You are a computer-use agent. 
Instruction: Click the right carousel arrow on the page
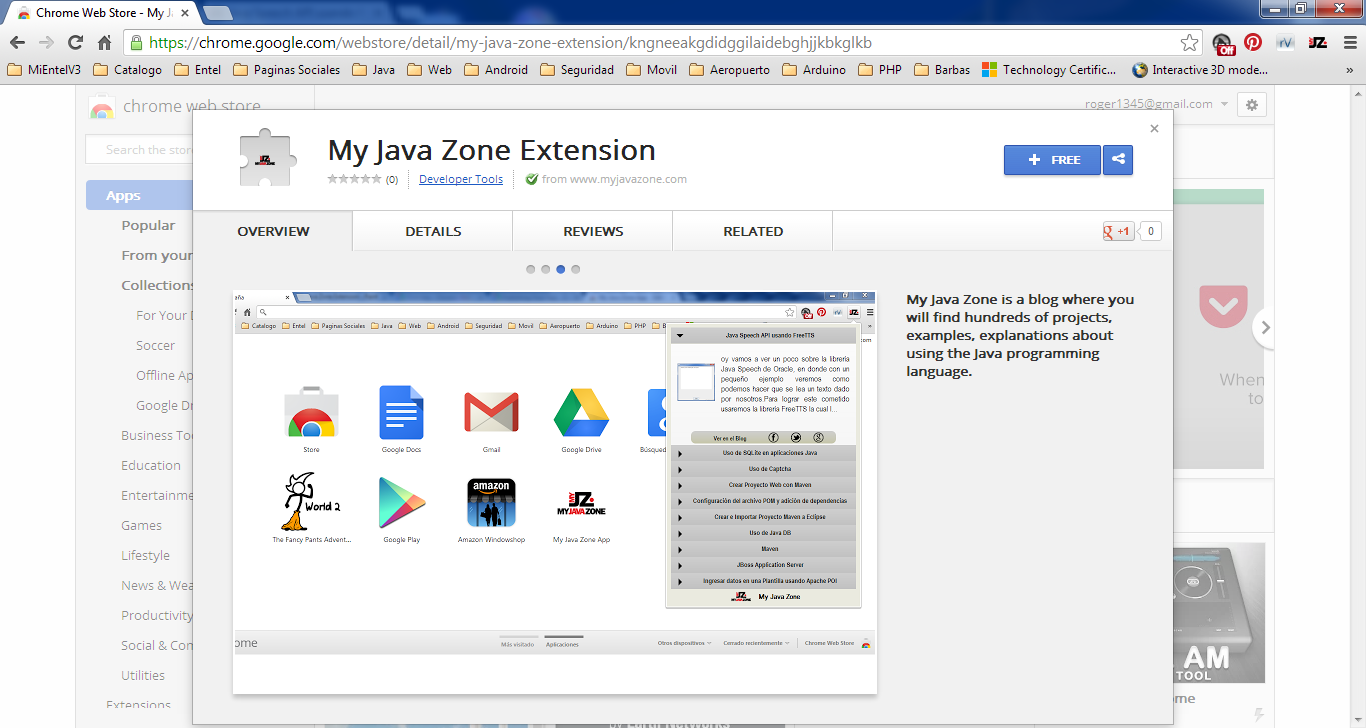click(x=1265, y=326)
